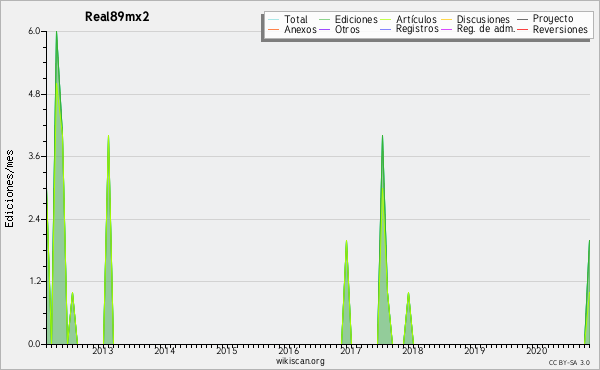Click the 2013 x-axis label

pyautogui.click(x=103, y=350)
